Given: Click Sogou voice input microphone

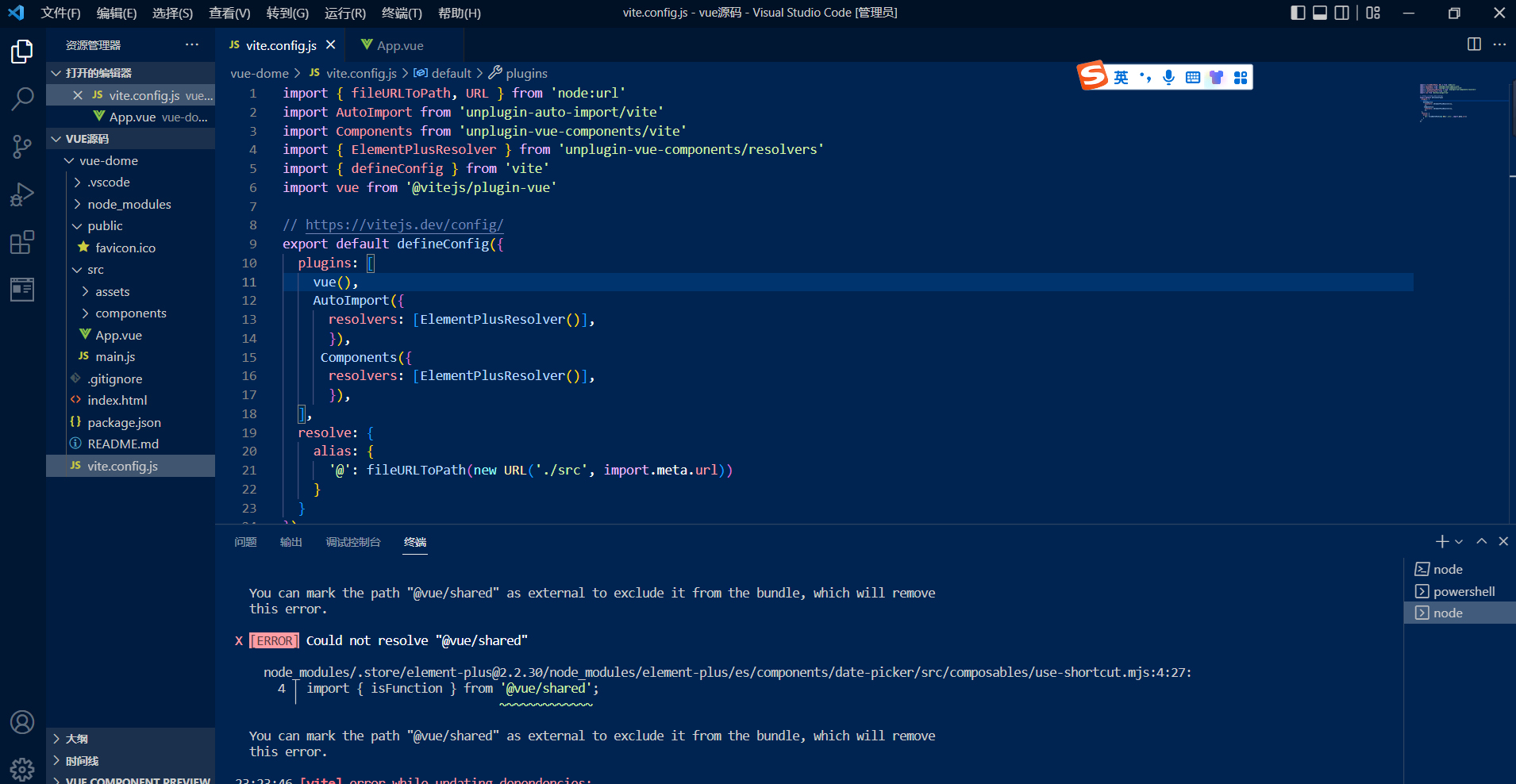Looking at the screenshot, I should coord(1168,77).
